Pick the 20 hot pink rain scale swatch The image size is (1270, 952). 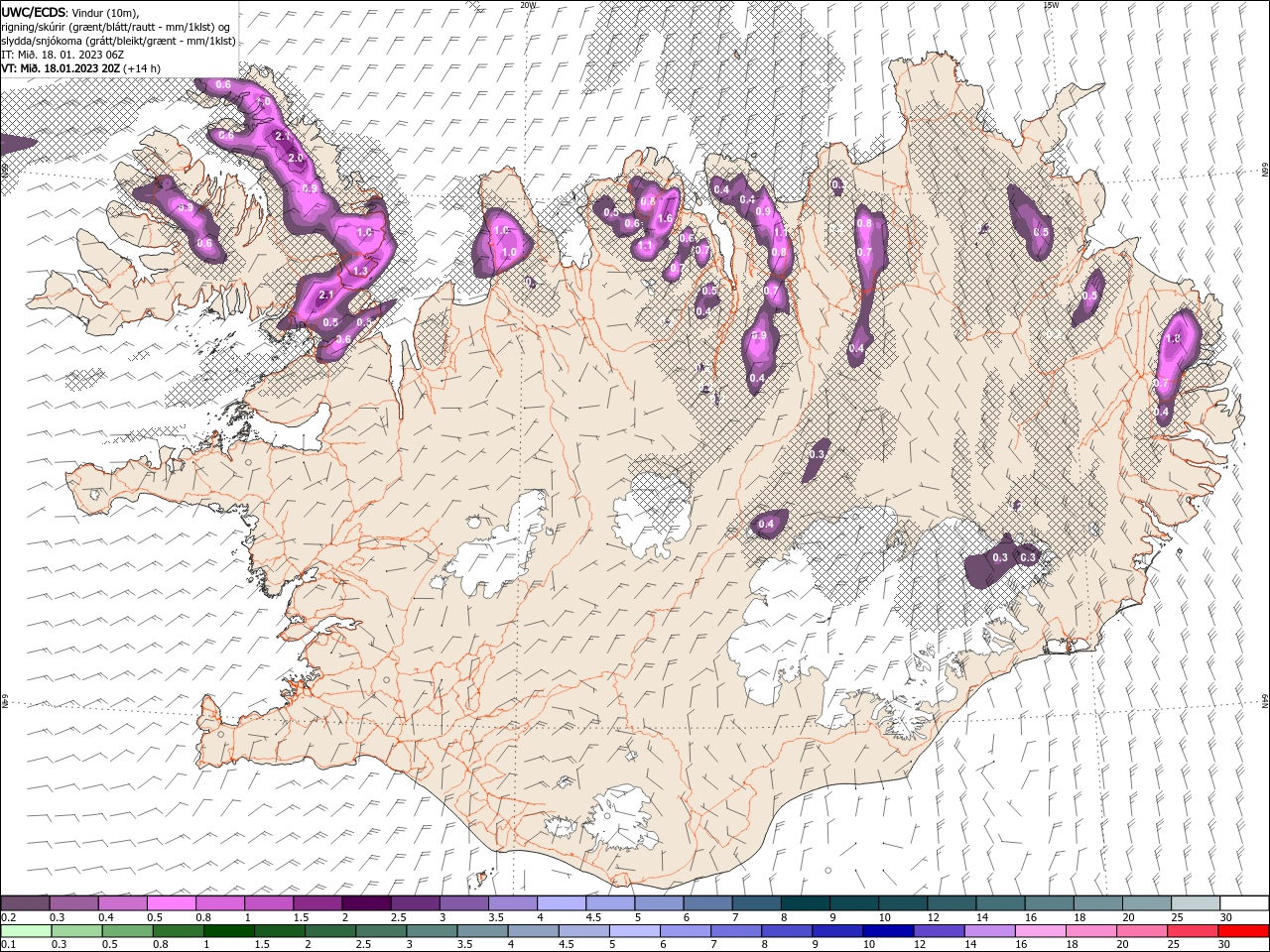click(1141, 931)
